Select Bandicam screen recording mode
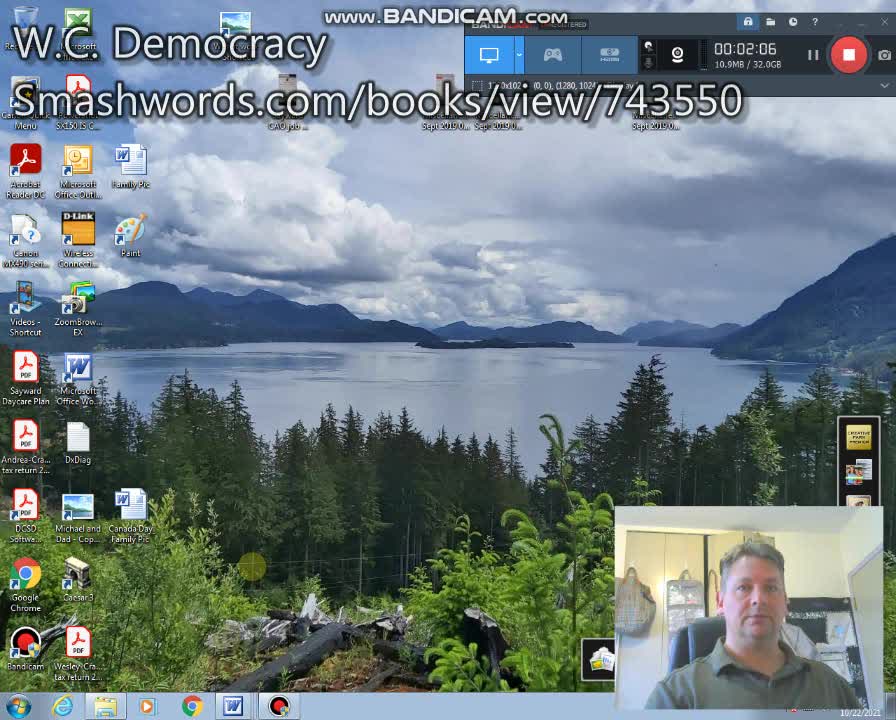Image resolution: width=896 pixels, height=720 pixels. [x=489, y=55]
